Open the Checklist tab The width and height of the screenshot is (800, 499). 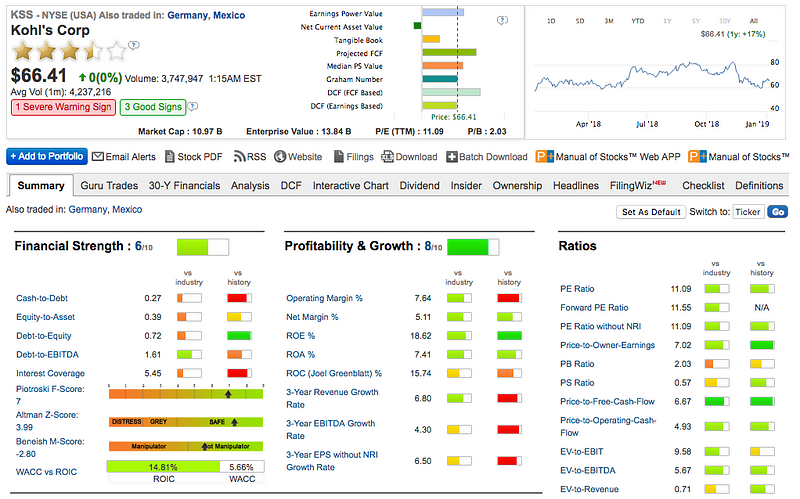pyautogui.click(x=703, y=186)
